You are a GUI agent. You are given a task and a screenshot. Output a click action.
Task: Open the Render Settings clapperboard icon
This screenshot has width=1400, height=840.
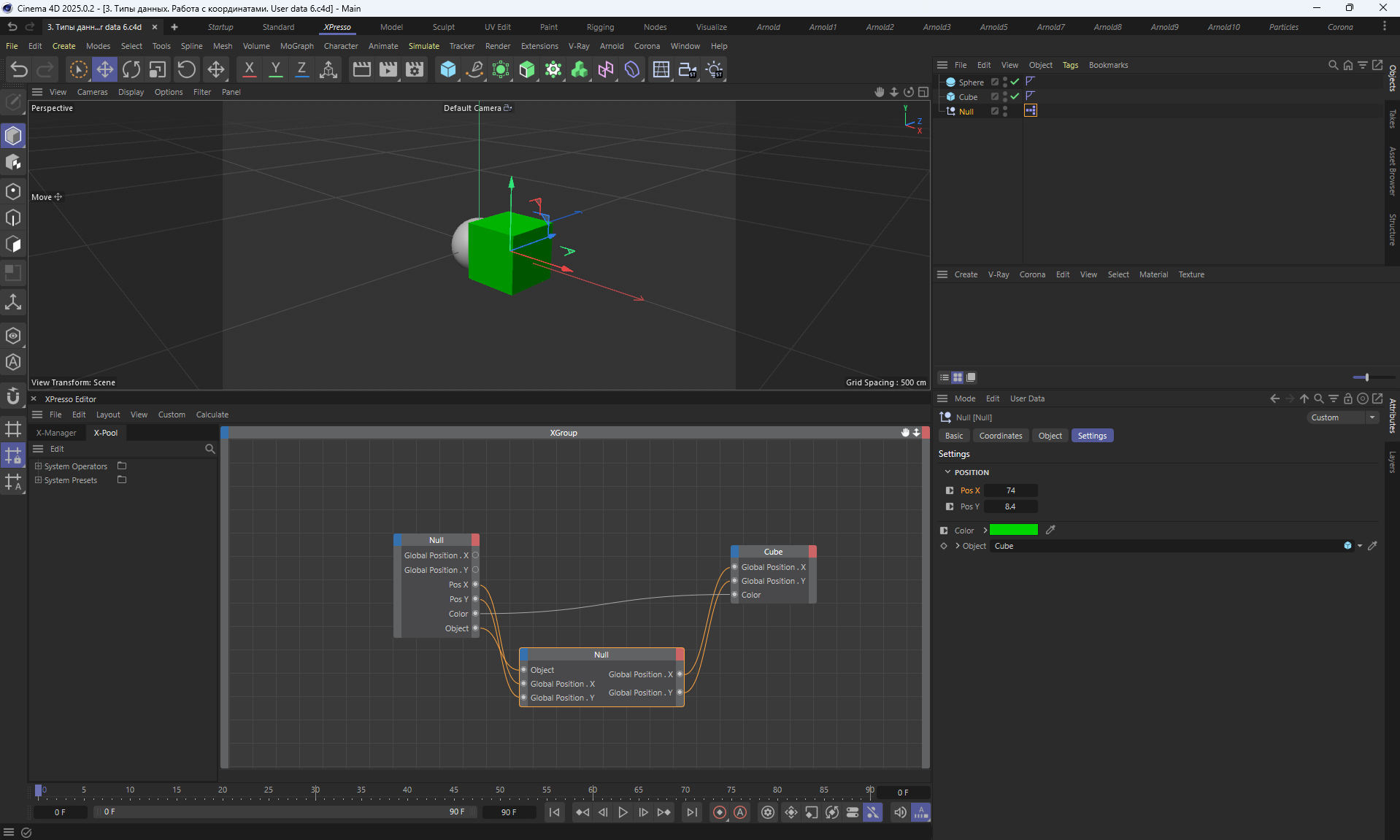coord(415,69)
